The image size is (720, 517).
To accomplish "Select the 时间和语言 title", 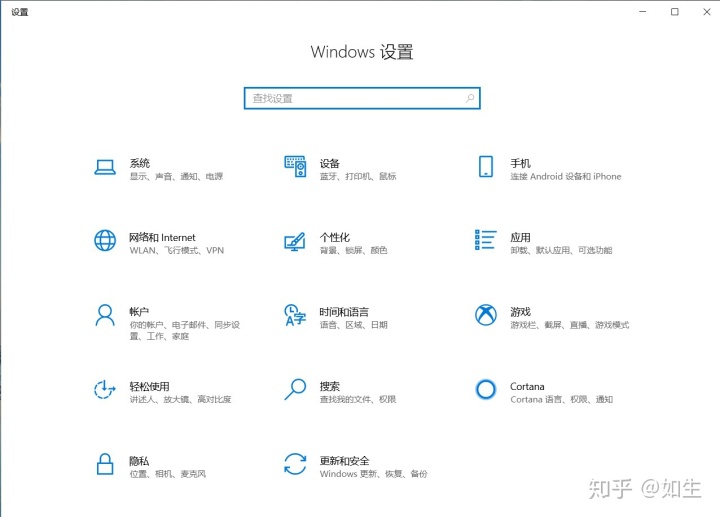I will 344,312.
